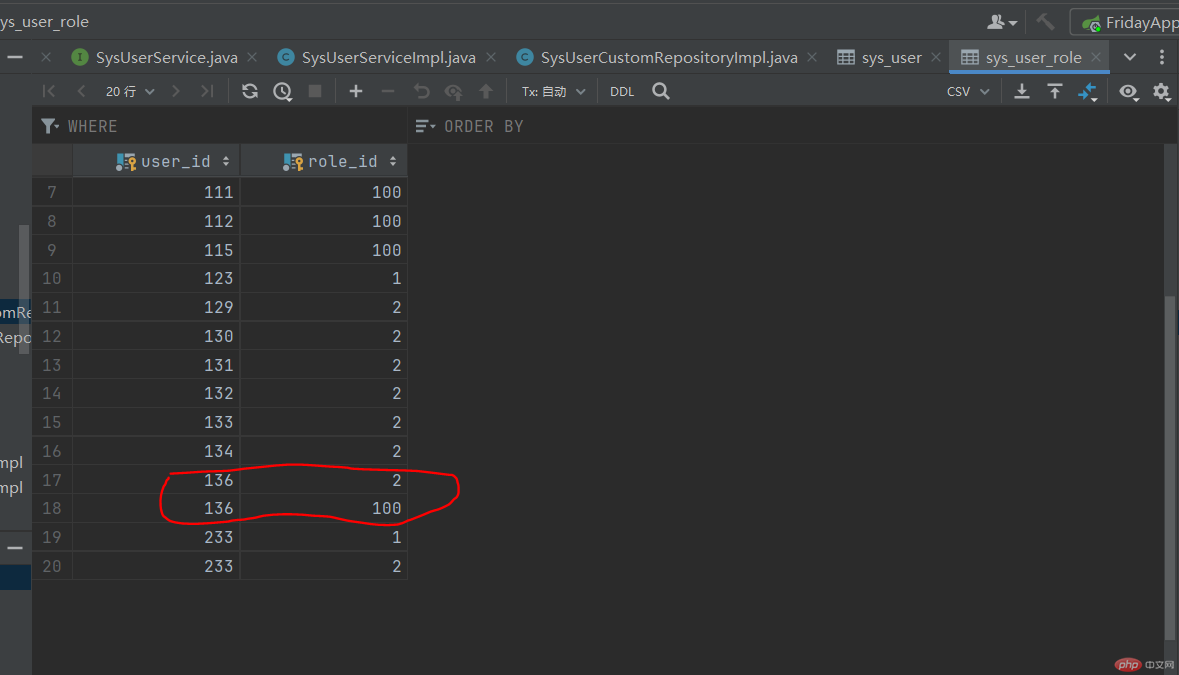1179x675 pixels.
Task: Open compare data arrows icon
Action: click(x=1087, y=92)
